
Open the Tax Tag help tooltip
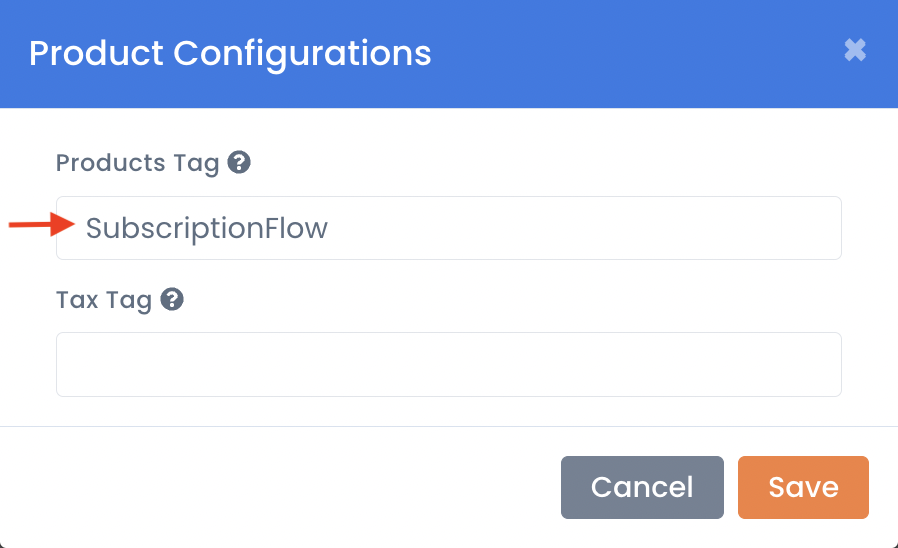[x=172, y=299]
